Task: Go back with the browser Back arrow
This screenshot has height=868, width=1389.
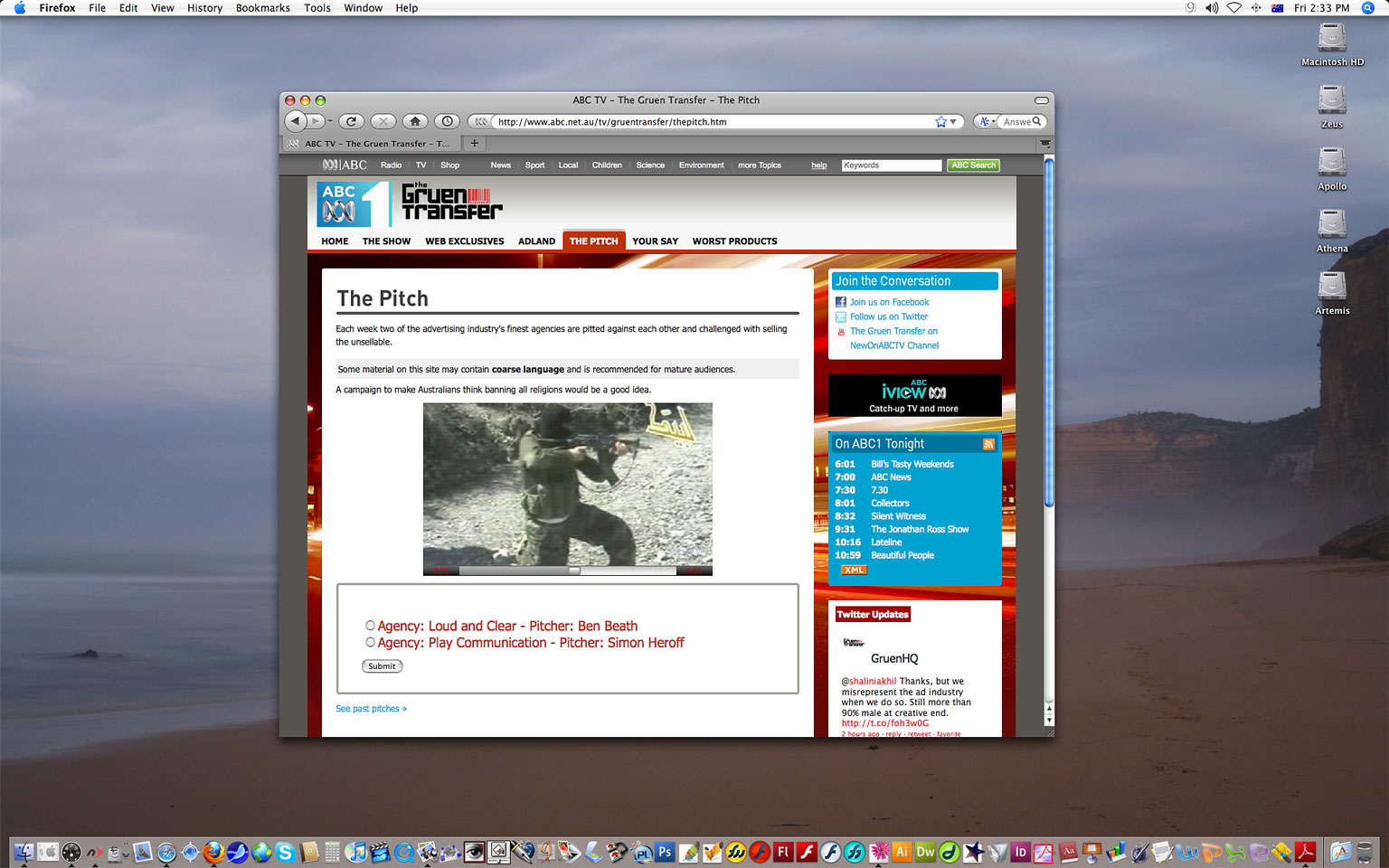Action: 295,121
